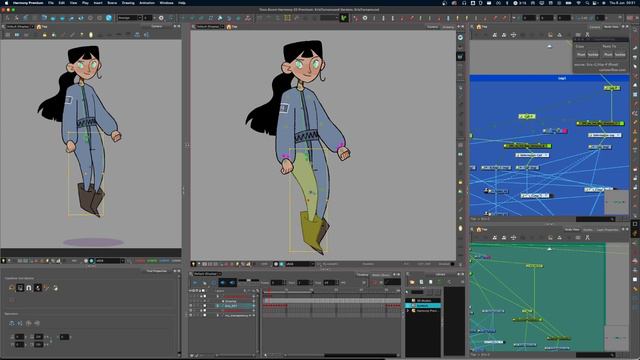This screenshot has width=640, height=360.
Task: Click the Top home icon in center view
Action: (229, 27)
